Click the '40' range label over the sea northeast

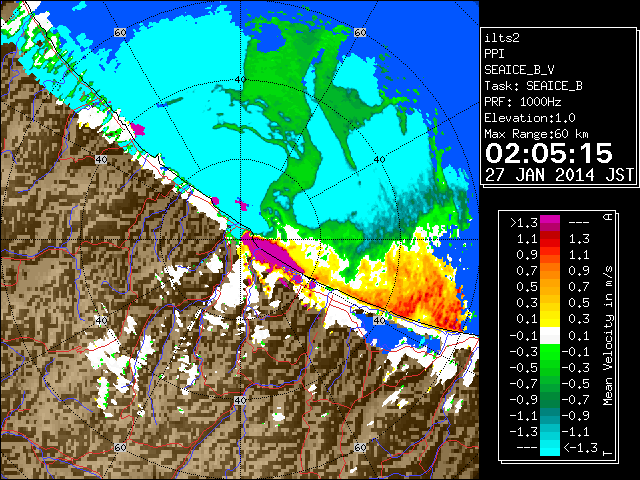[x=380, y=160]
